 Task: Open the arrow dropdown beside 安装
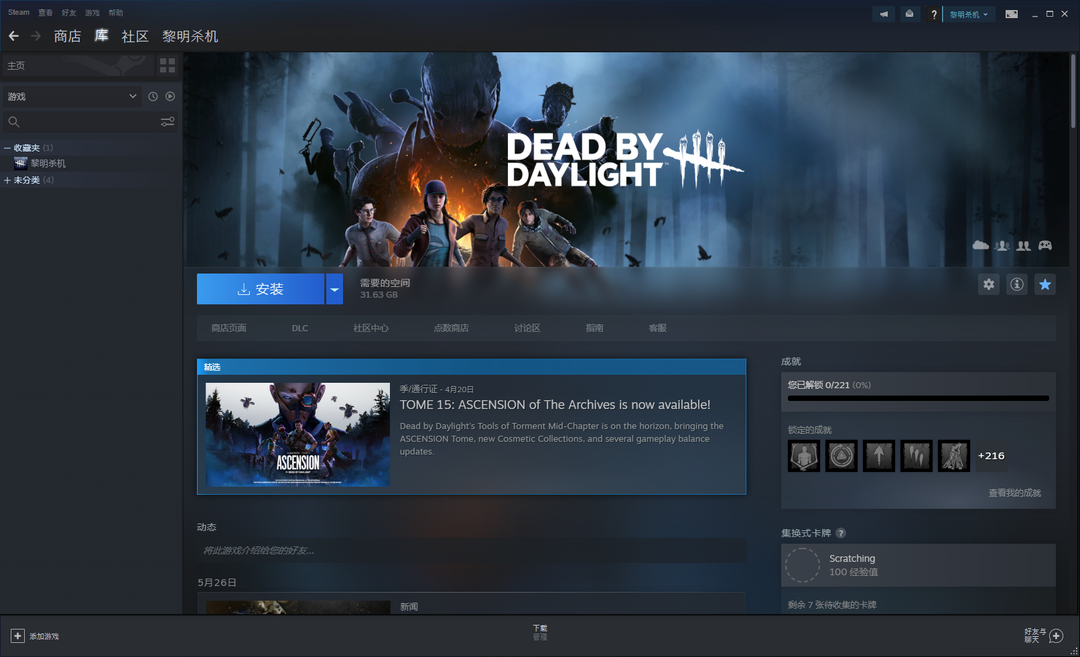click(335, 289)
